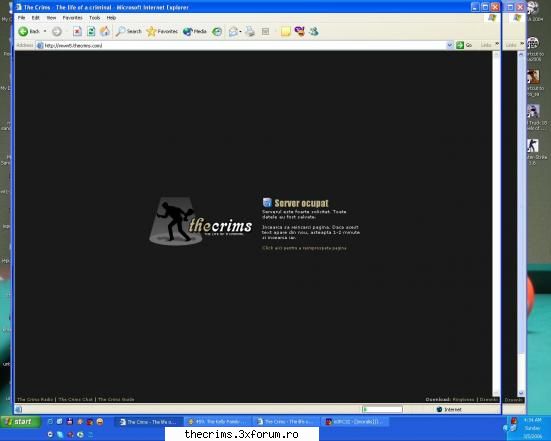Viewport: 551px width, 441px height.
Task: Go to the Home page icon
Action: [105, 32]
